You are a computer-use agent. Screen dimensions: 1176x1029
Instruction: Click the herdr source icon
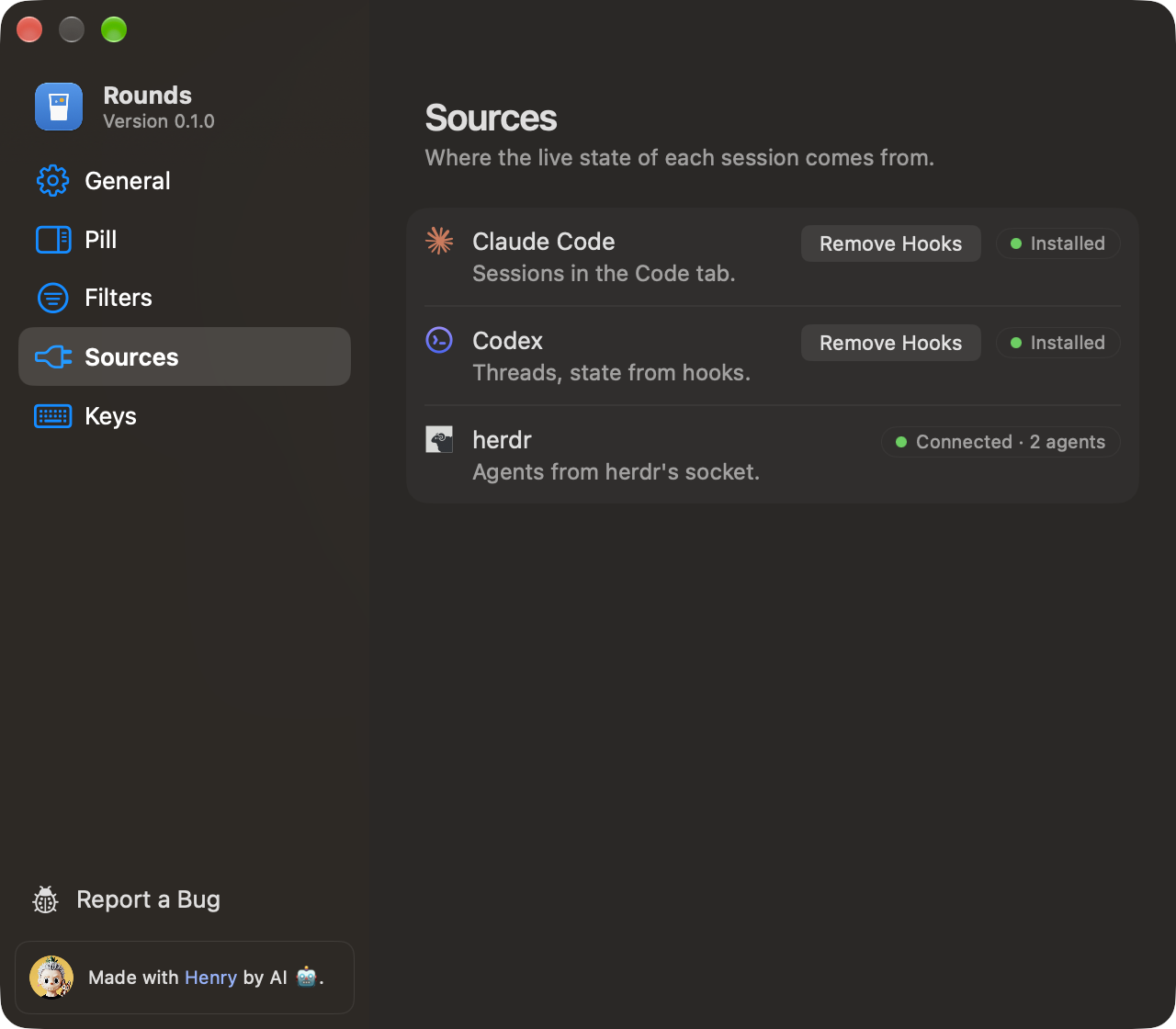(439, 439)
